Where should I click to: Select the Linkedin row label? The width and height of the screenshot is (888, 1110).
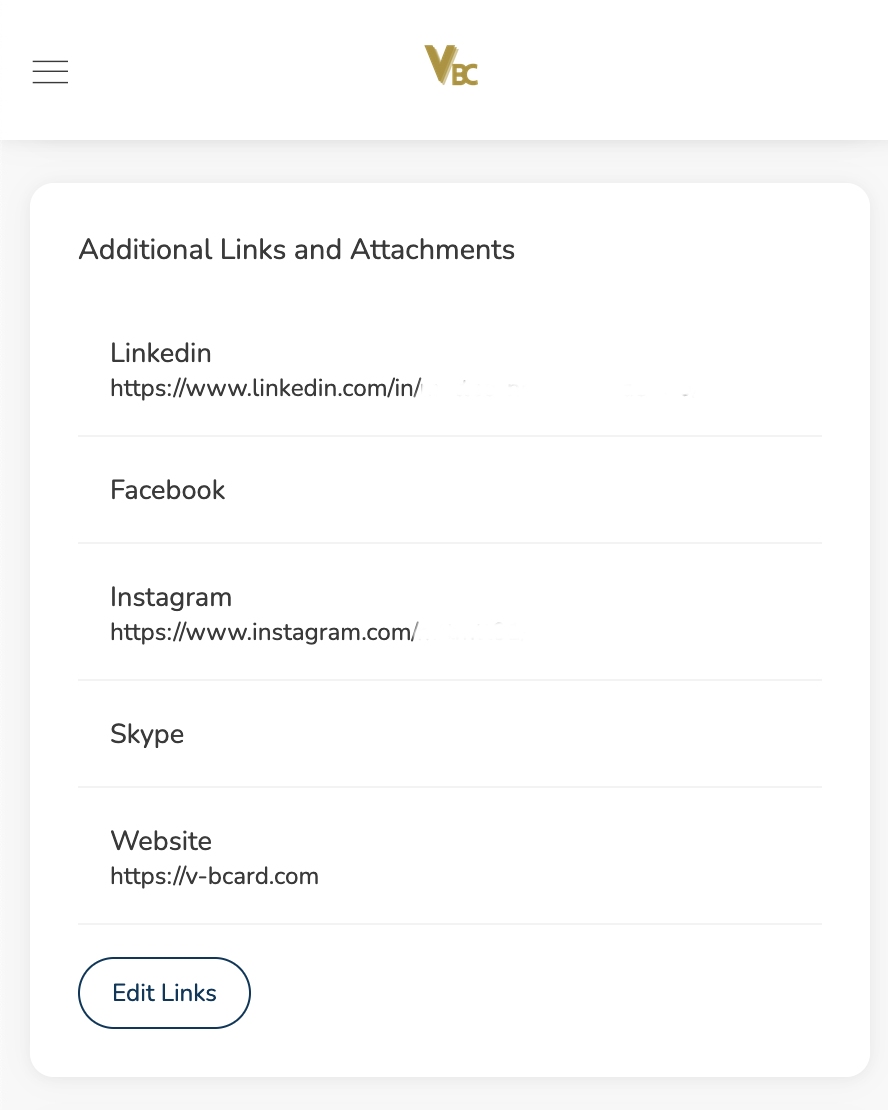pos(161,353)
